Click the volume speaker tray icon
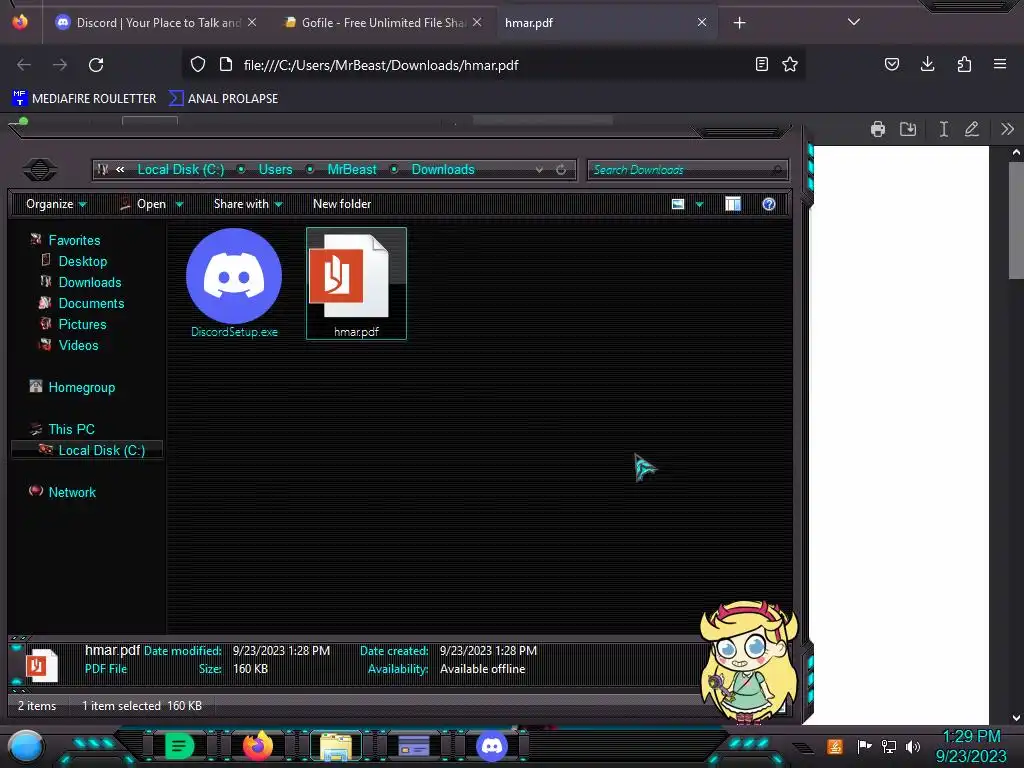The width and height of the screenshot is (1024, 768). [912, 746]
